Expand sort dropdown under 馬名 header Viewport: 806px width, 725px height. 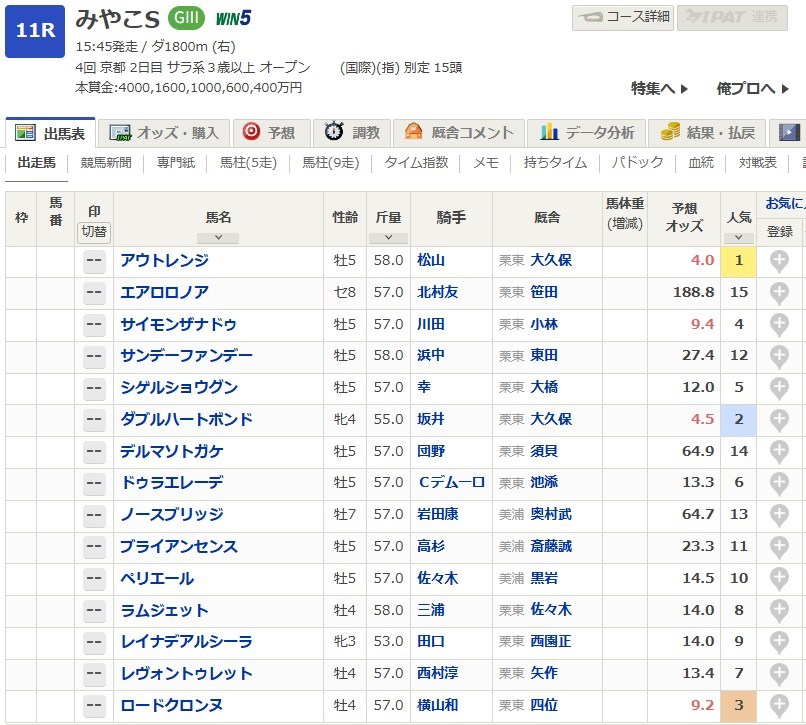click(x=218, y=238)
